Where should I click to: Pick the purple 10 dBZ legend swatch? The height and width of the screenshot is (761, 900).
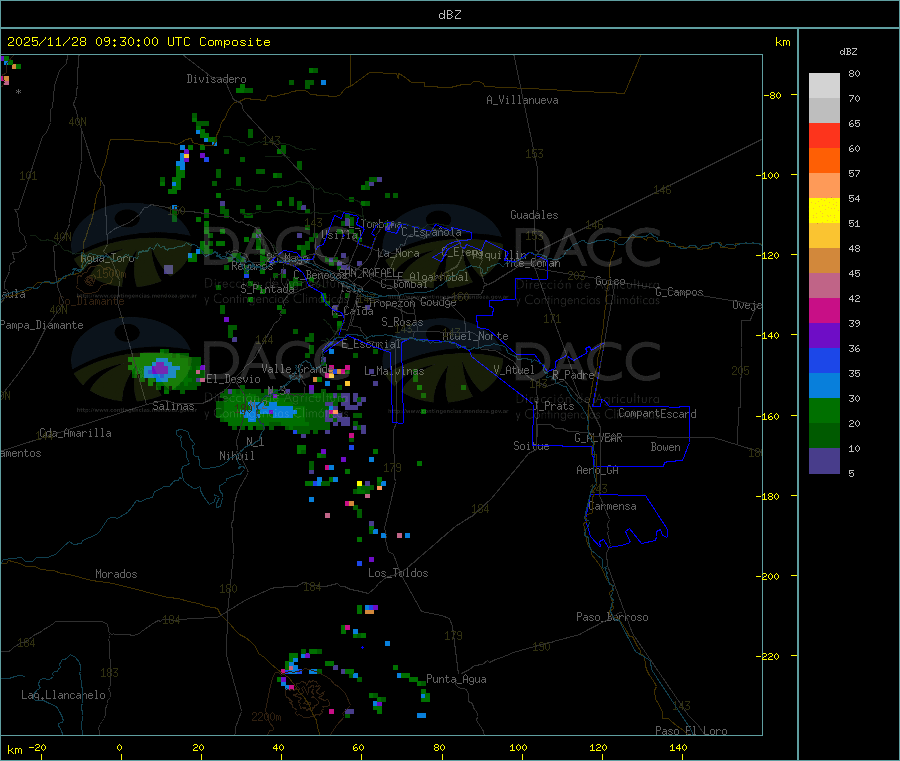(x=824, y=461)
